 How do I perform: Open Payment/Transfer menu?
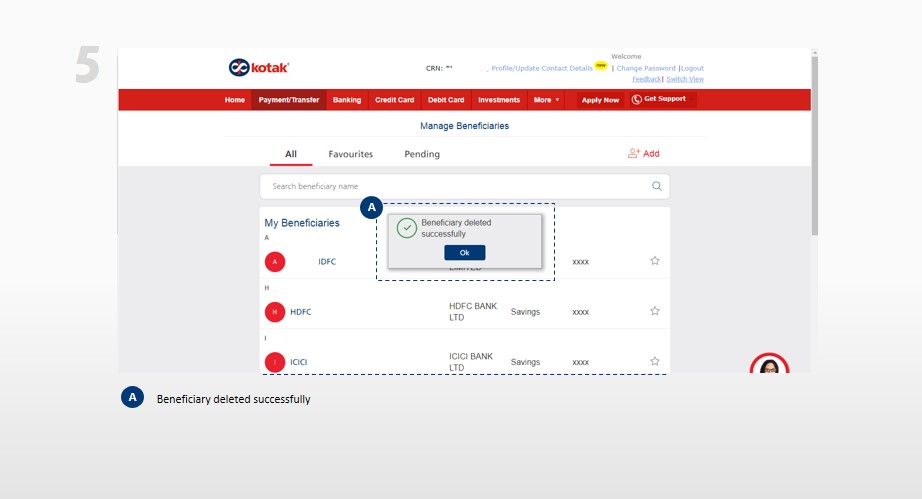click(289, 100)
